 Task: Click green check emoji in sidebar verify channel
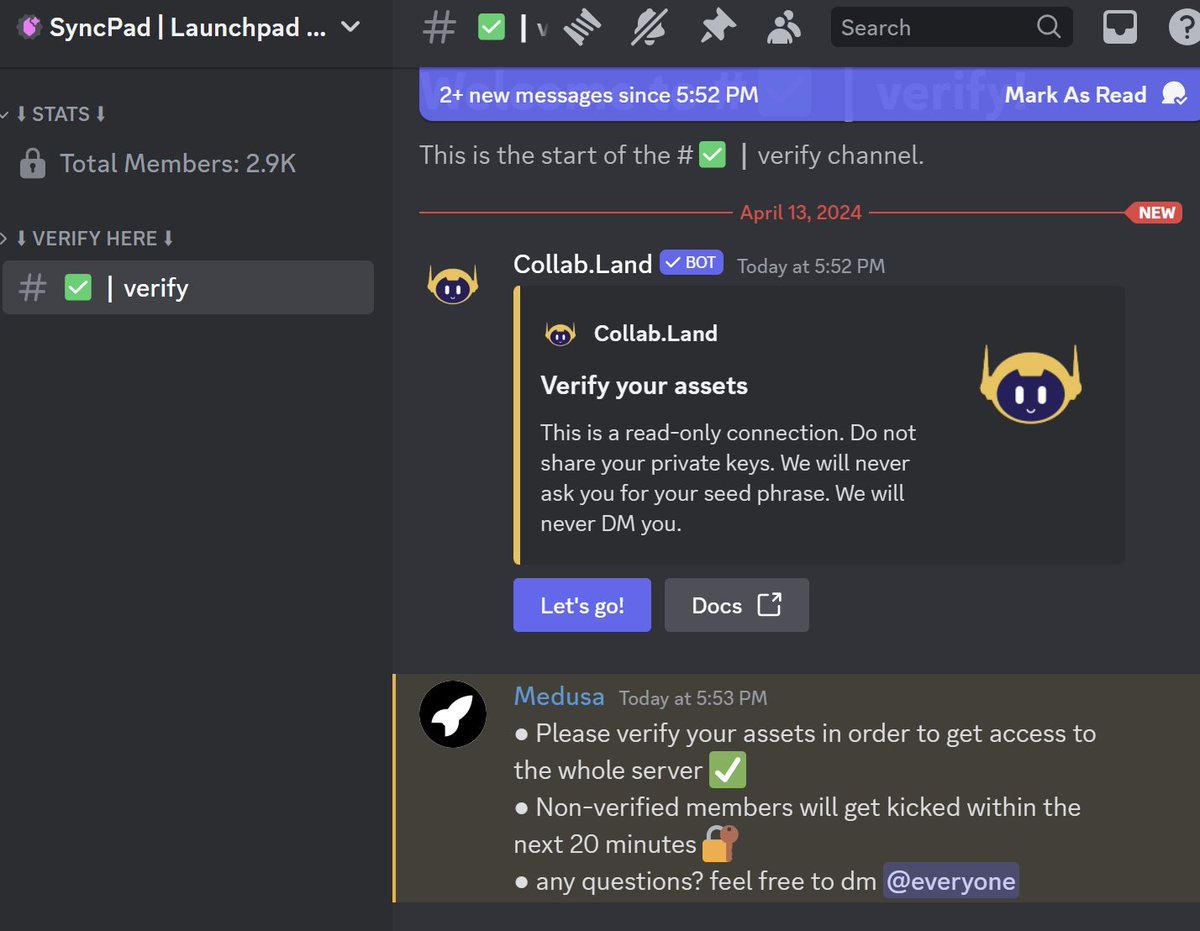(x=78, y=288)
